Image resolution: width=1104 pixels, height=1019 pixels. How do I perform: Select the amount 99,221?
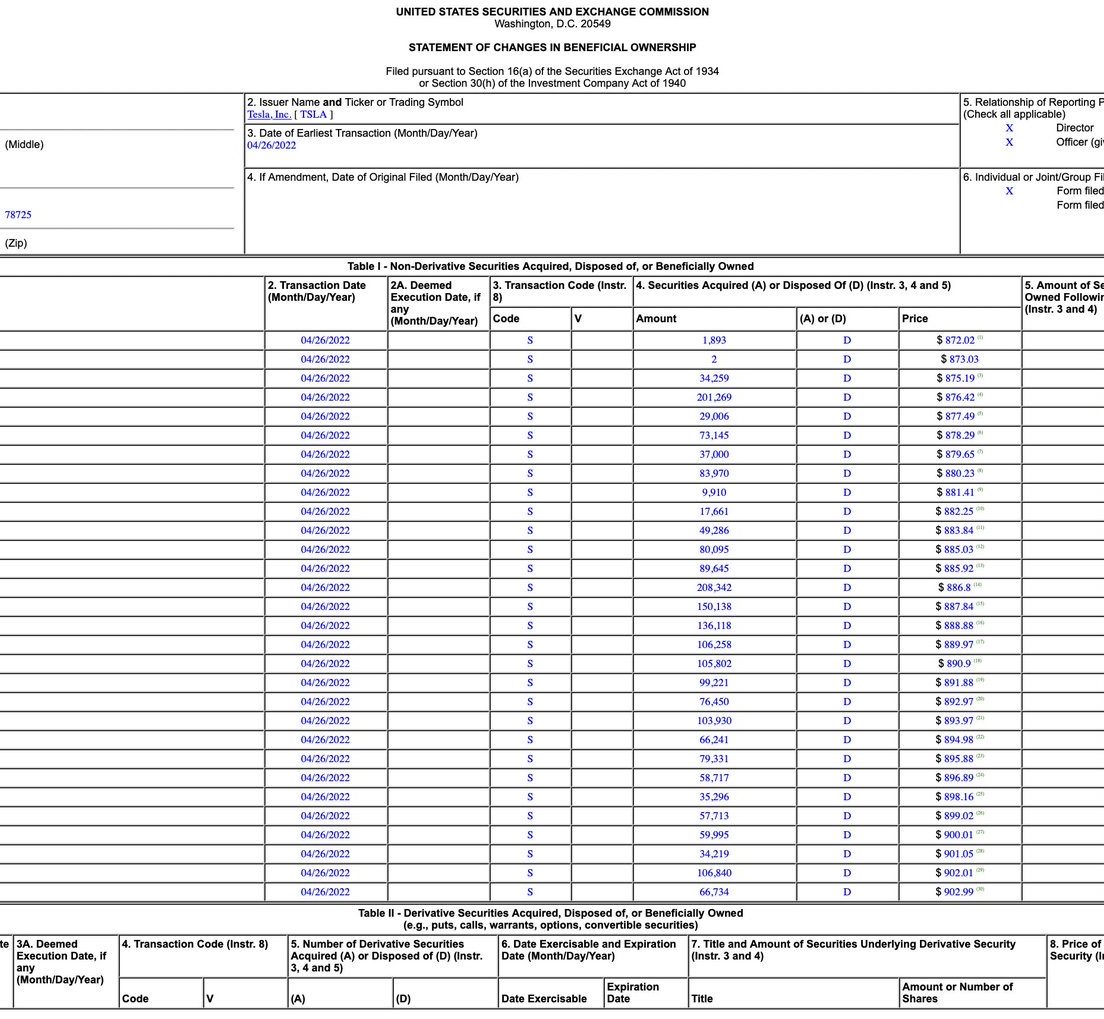click(714, 682)
